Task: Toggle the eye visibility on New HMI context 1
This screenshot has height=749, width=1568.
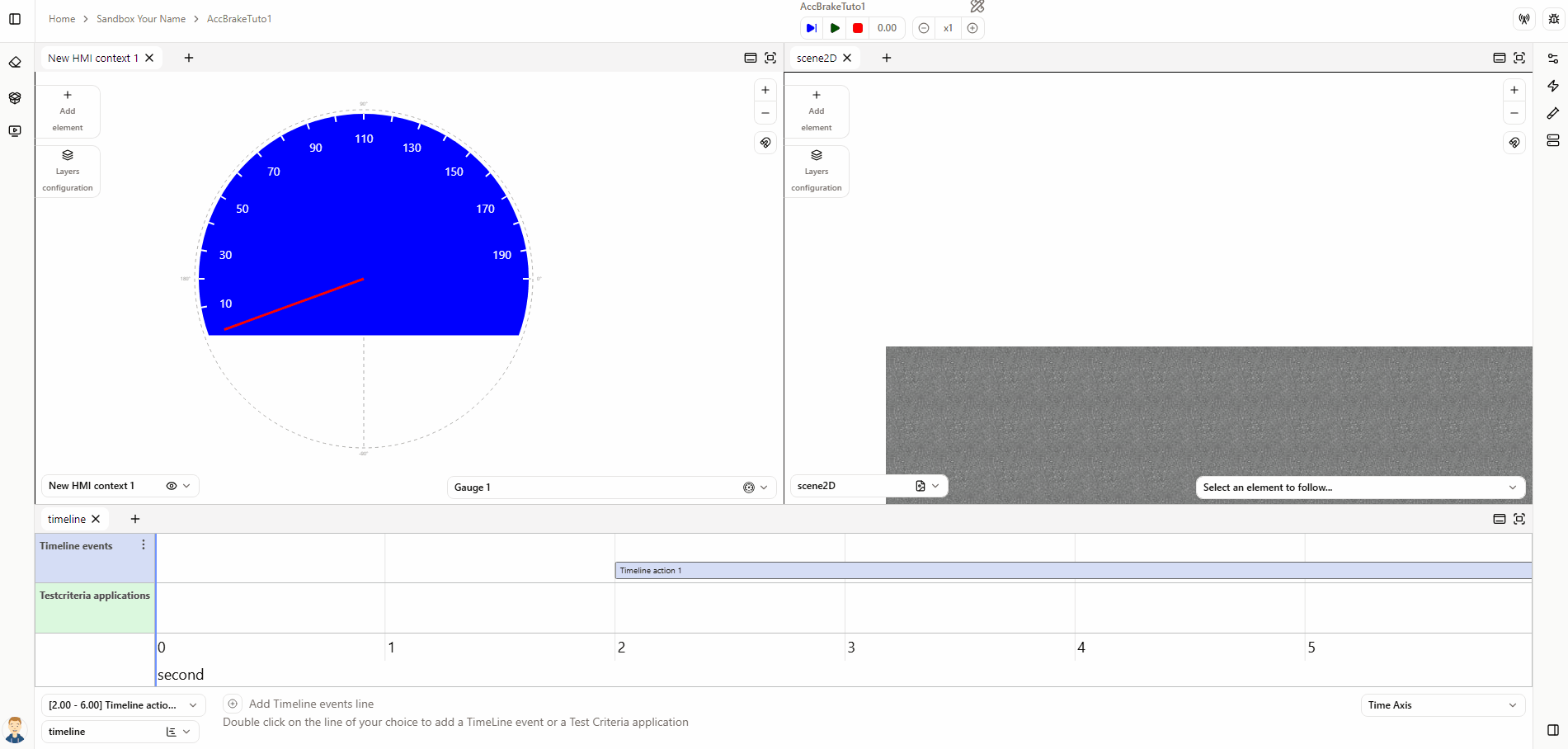Action: point(172,486)
